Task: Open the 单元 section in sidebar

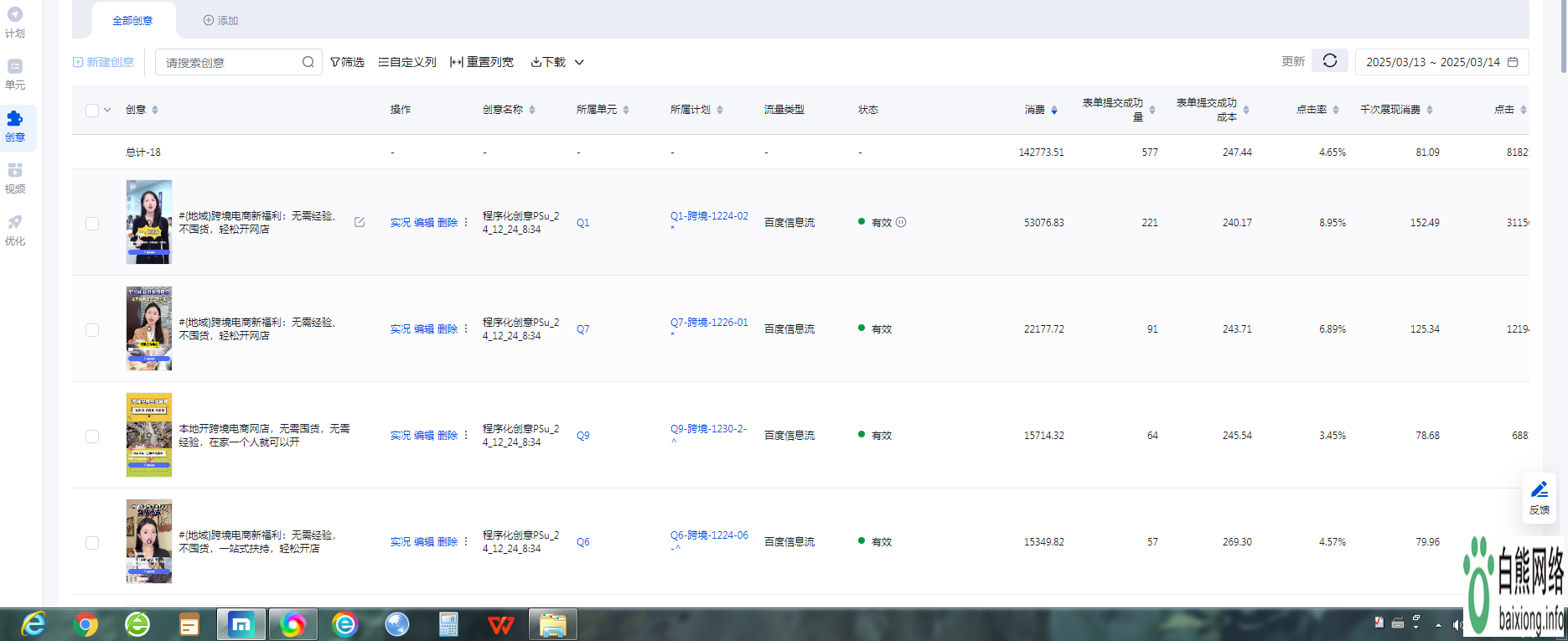Action: [15, 74]
